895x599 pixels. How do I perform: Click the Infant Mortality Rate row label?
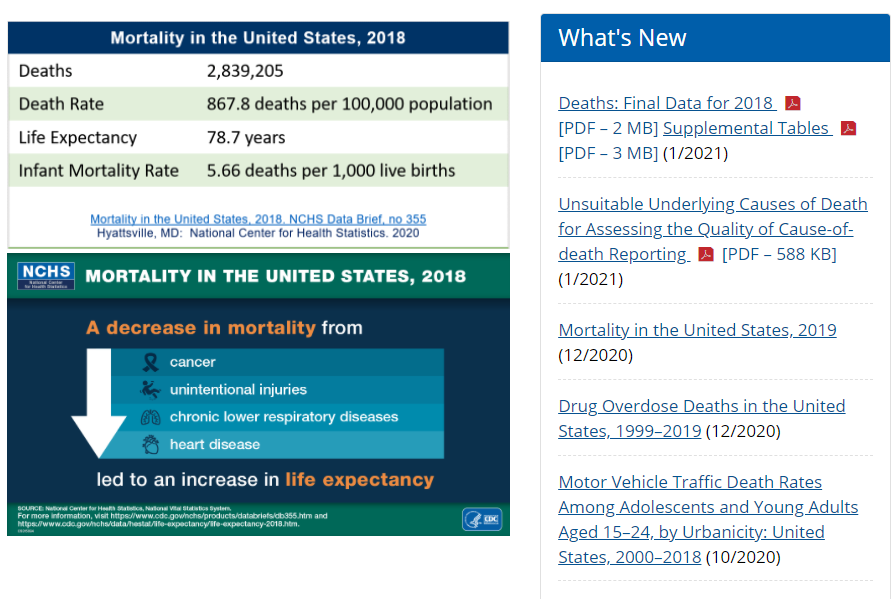coord(99,170)
